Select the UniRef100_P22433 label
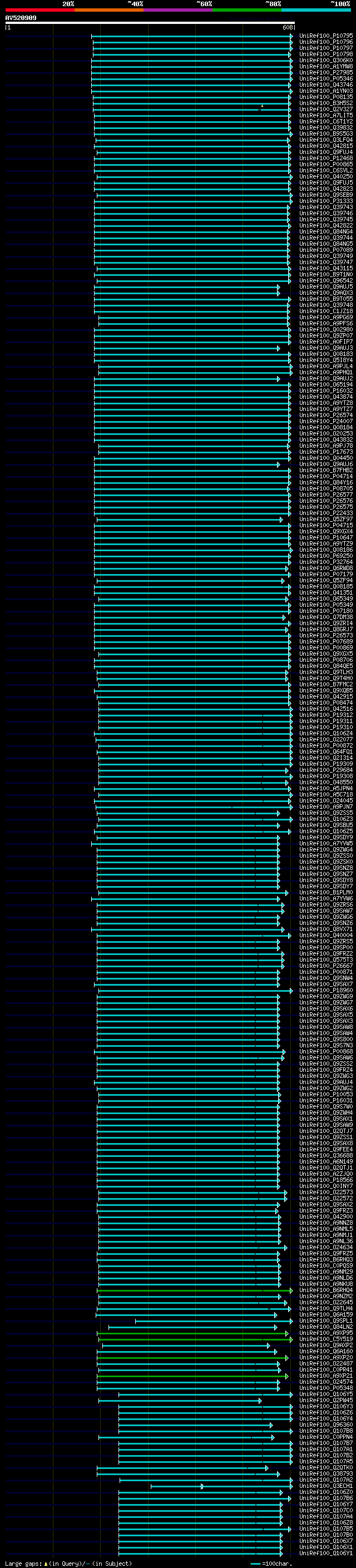The width and height of the screenshot is (356, 1568). [x=326, y=513]
